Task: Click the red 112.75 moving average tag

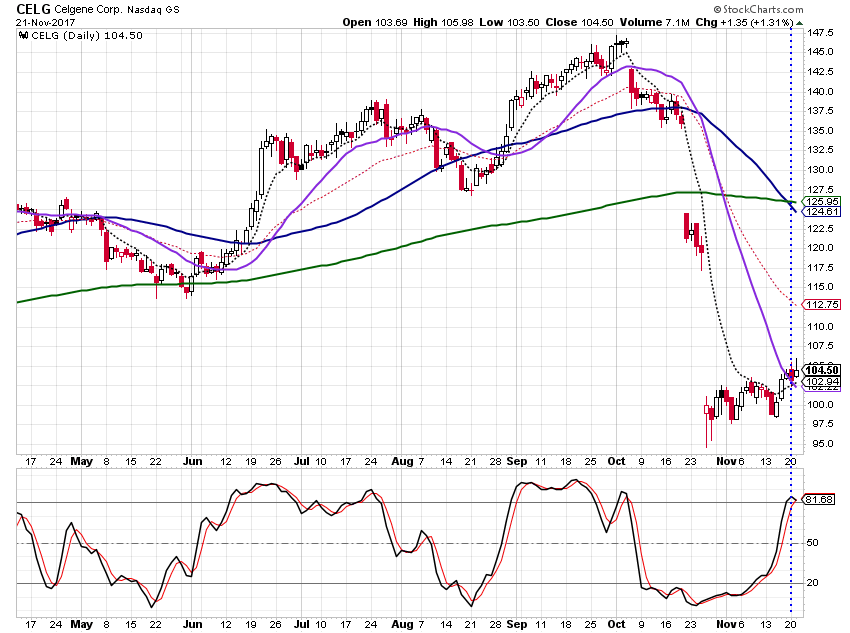Action: click(x=822, y=305)
